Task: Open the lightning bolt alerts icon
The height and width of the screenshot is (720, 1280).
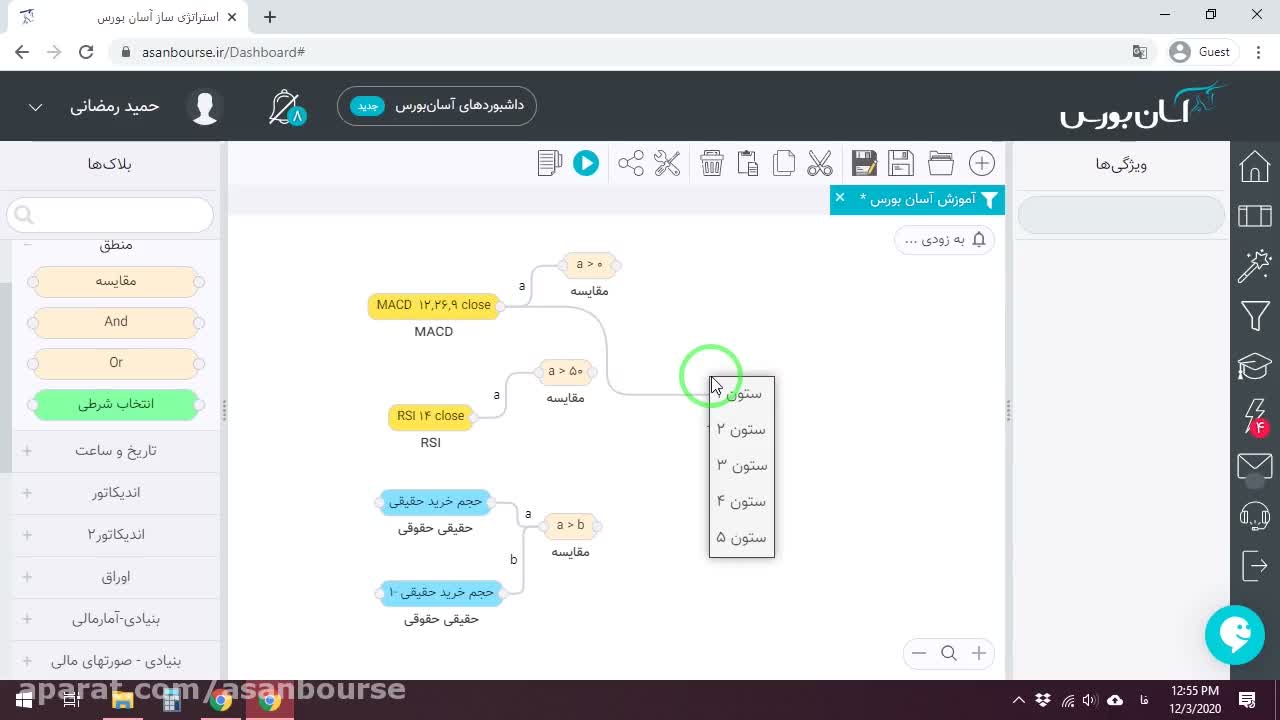Action: [x=1255, y=417]
